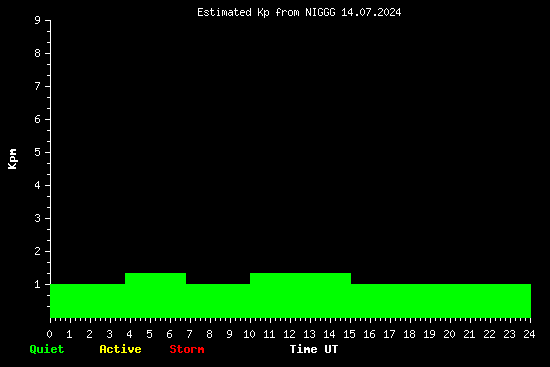Click the 9 on the Kp axis
The image size is (550, 367).
(38, 20)
